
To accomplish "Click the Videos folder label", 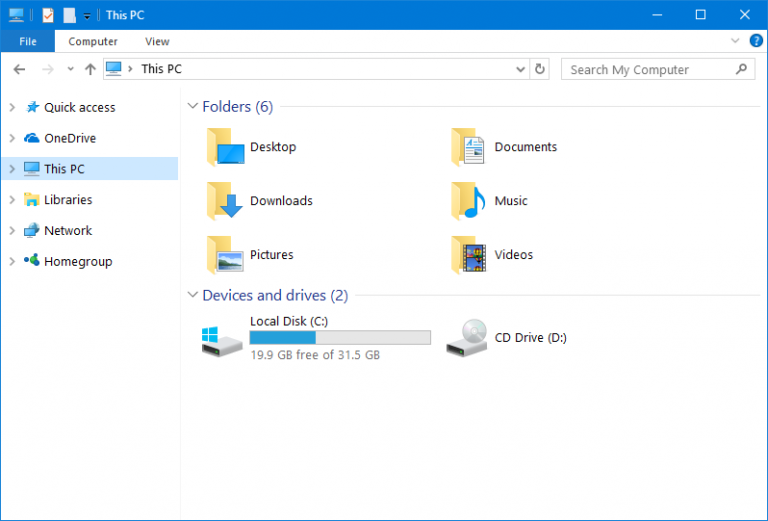I will 513,255.
